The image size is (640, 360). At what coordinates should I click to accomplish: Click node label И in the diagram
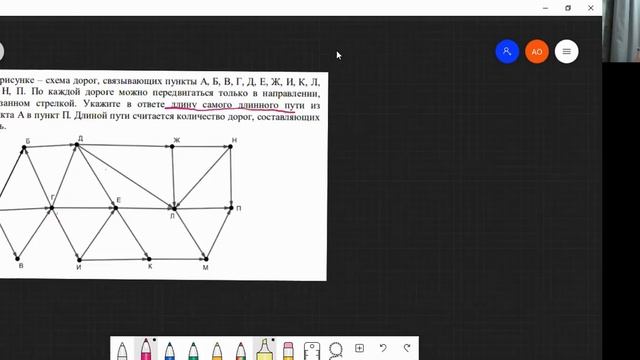coord(79,267)
